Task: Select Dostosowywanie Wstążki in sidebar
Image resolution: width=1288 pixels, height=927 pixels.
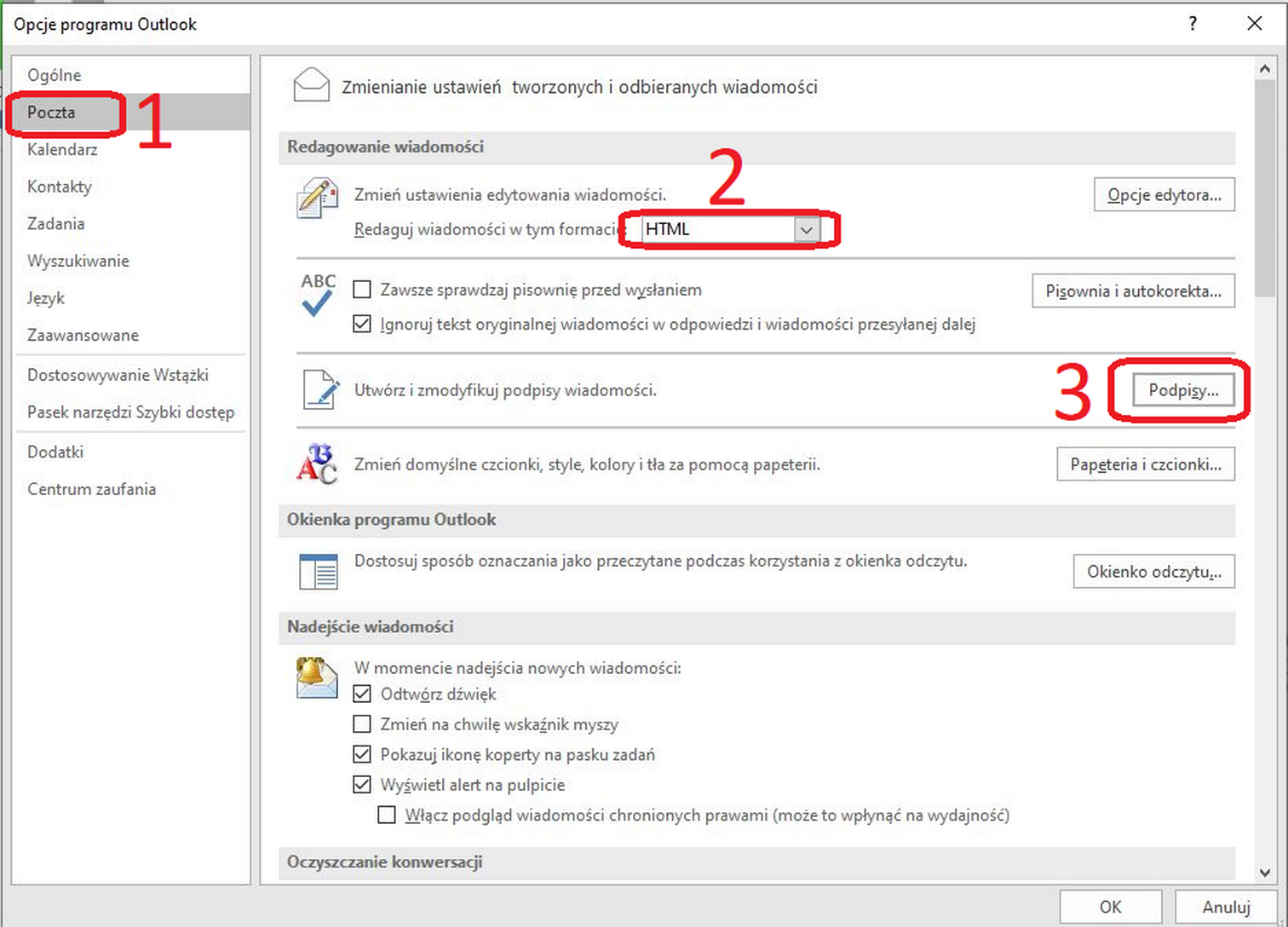Action: pyautogui.click(x=130, y=375)
